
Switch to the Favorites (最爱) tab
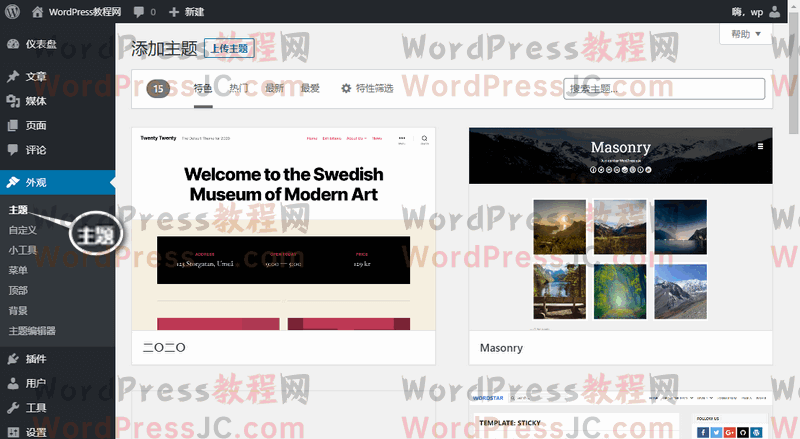(x=310, y=88)
